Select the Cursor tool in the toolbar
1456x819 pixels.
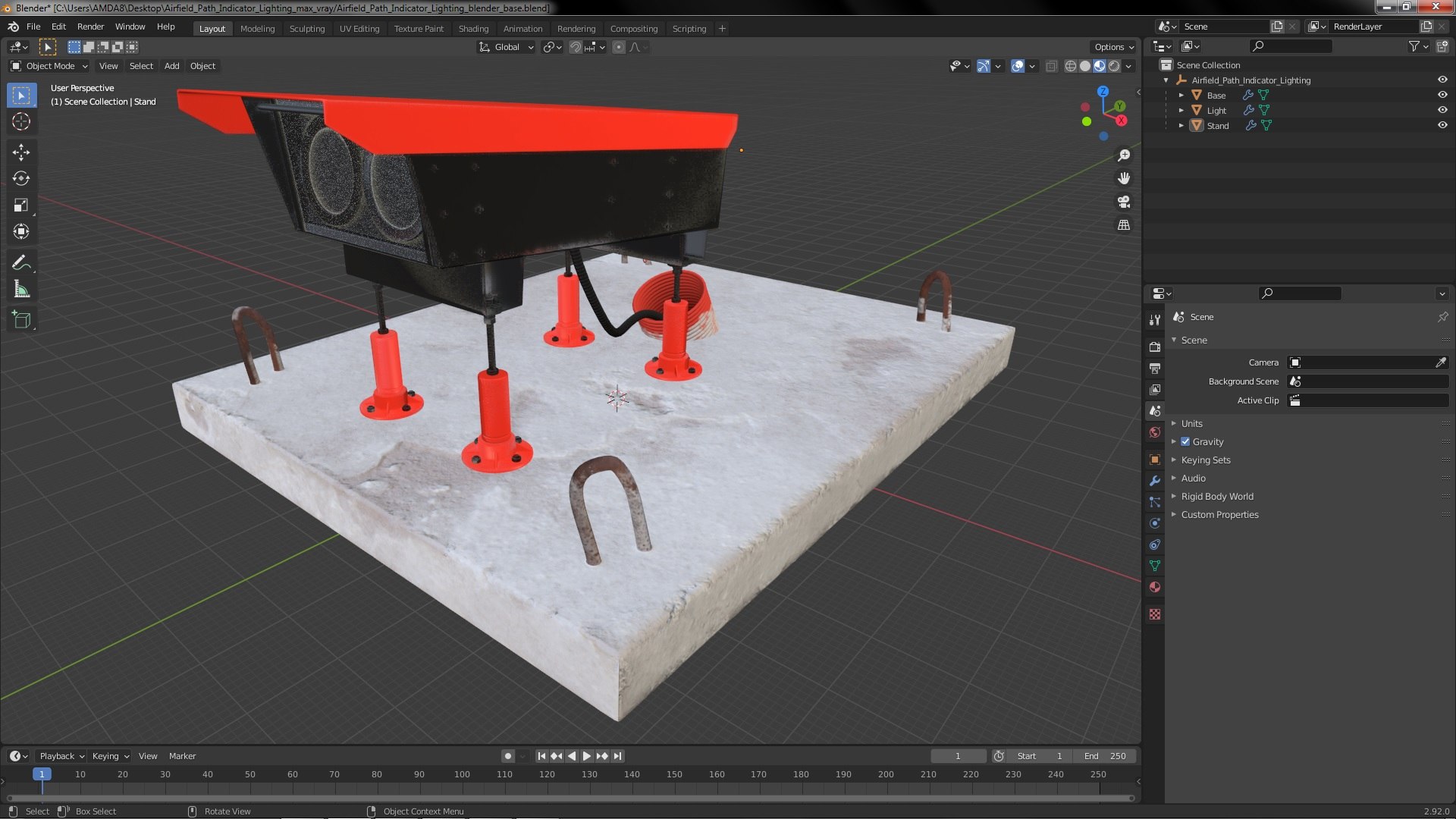21,121
